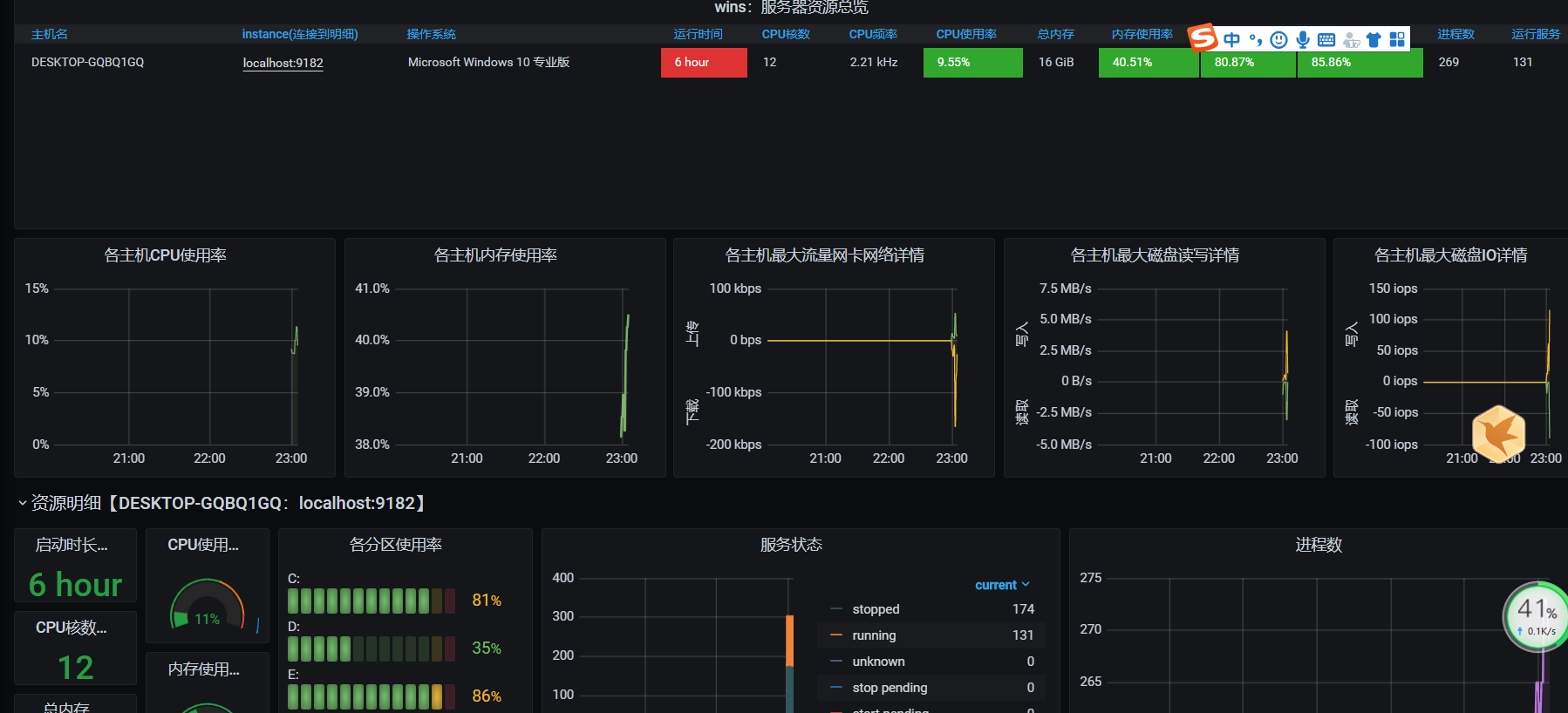Image resolution: width=1568 pixels, height=713 pixels.
Task: Open the CPU核数 stat panel title
Action: point(72,628)
